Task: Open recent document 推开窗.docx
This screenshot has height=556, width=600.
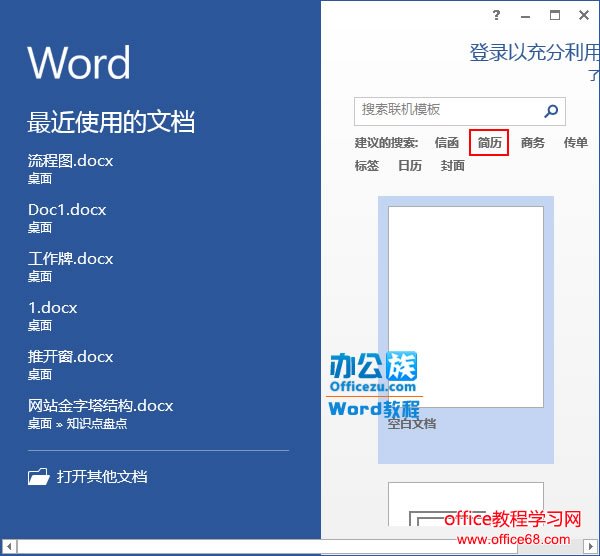Action: tap(70, 356)
